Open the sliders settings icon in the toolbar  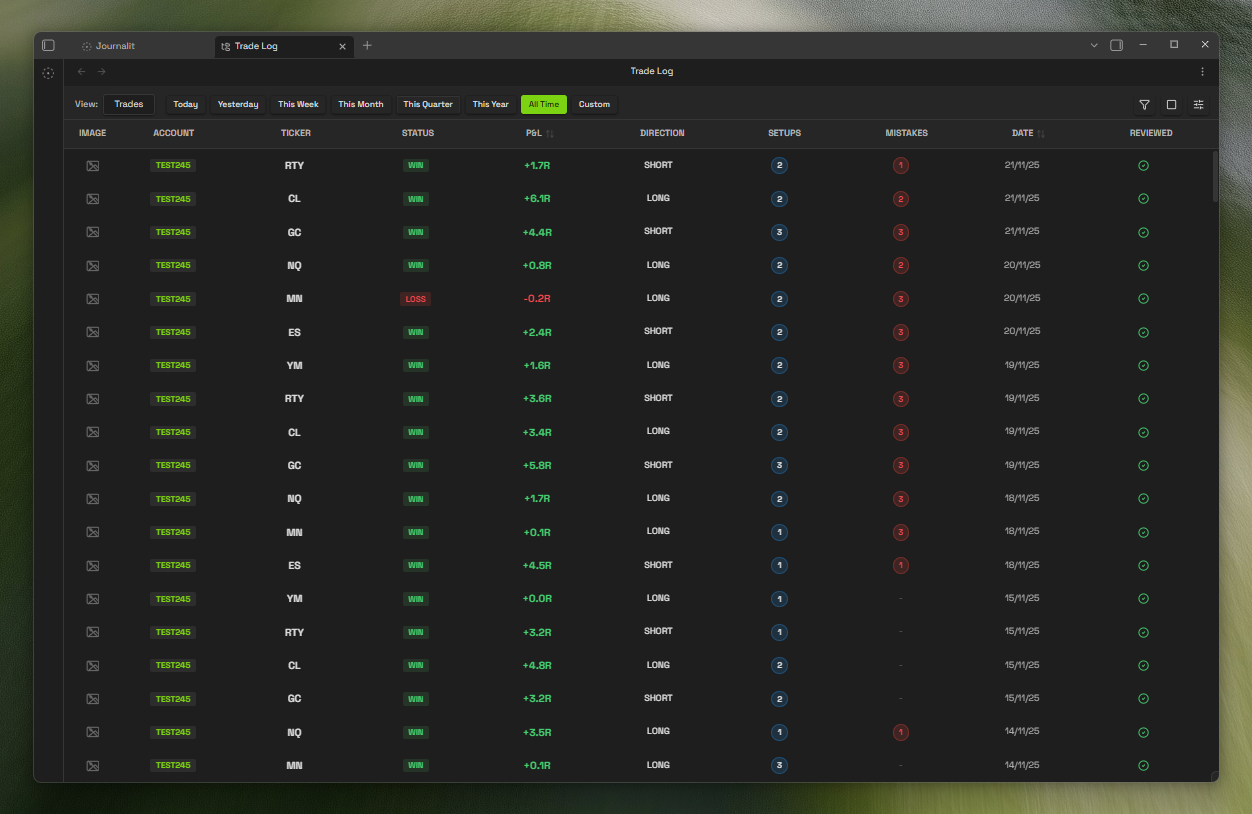[1198, 105]
